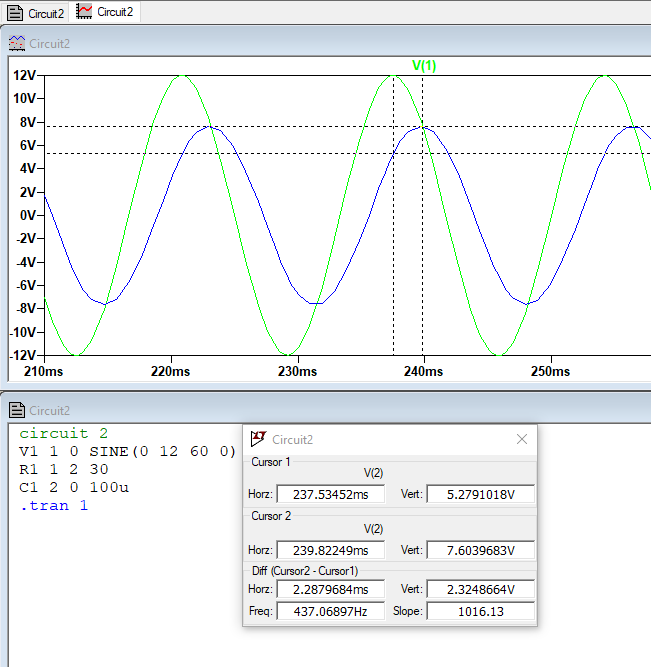This screenshot has width=651, height=667.
Task: Click the LTspice icon in cursor dialog title
Action: [x=258, y=439]
